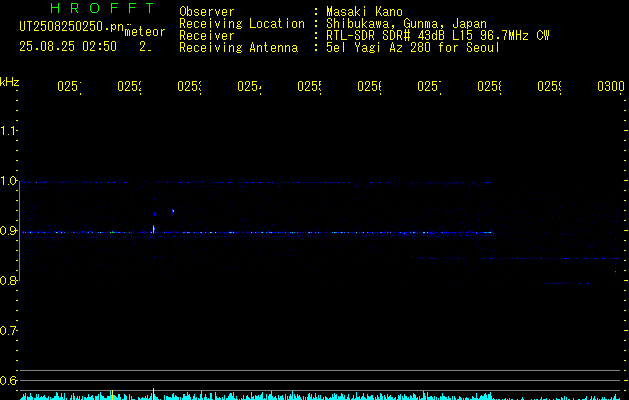
Task: Click the 0.9 kHz axis tick label
Action: coord(8,231)
